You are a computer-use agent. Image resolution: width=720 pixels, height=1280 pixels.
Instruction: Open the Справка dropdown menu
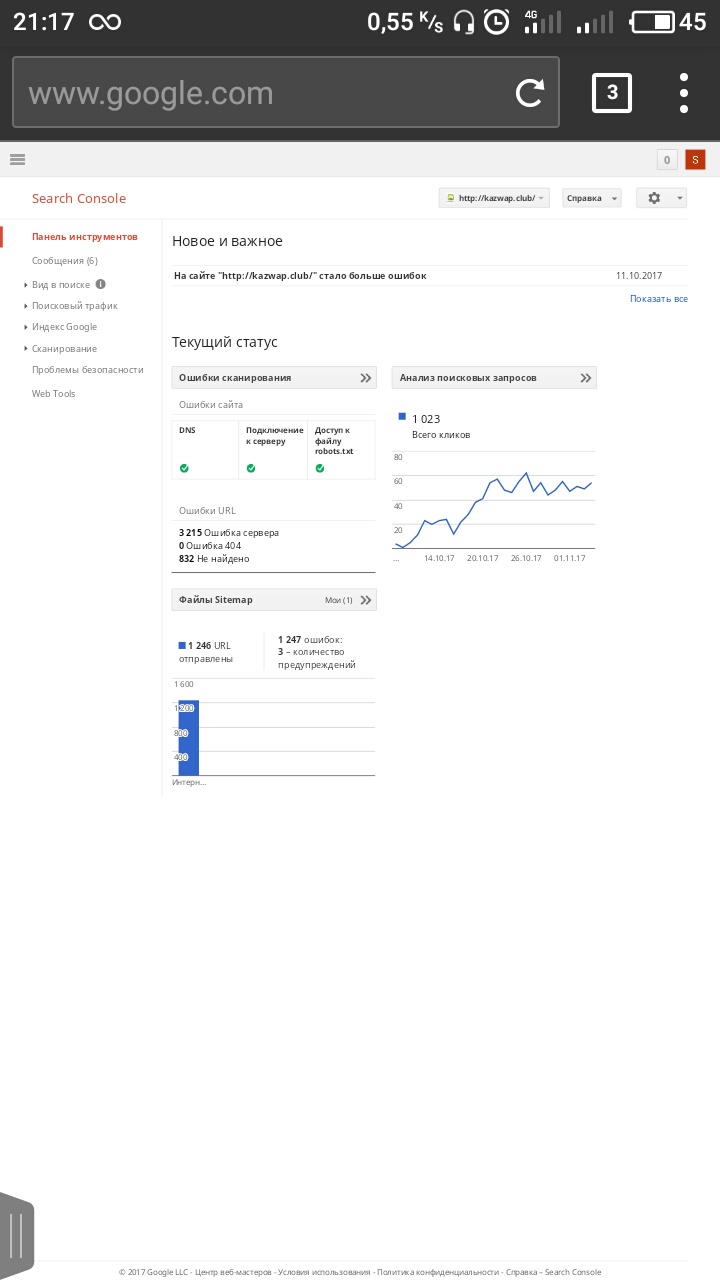point(591,198)
